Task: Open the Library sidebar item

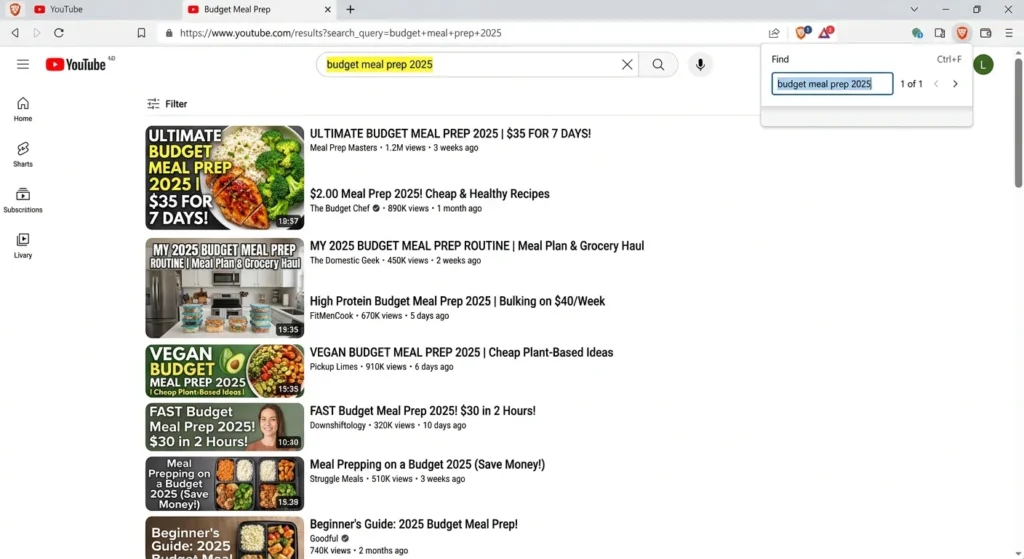Action: click(23, 246)
